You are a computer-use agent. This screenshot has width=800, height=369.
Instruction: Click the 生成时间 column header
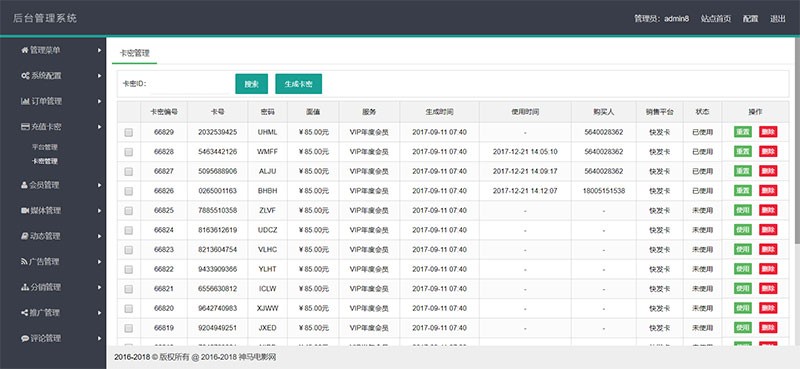[439, 112]
